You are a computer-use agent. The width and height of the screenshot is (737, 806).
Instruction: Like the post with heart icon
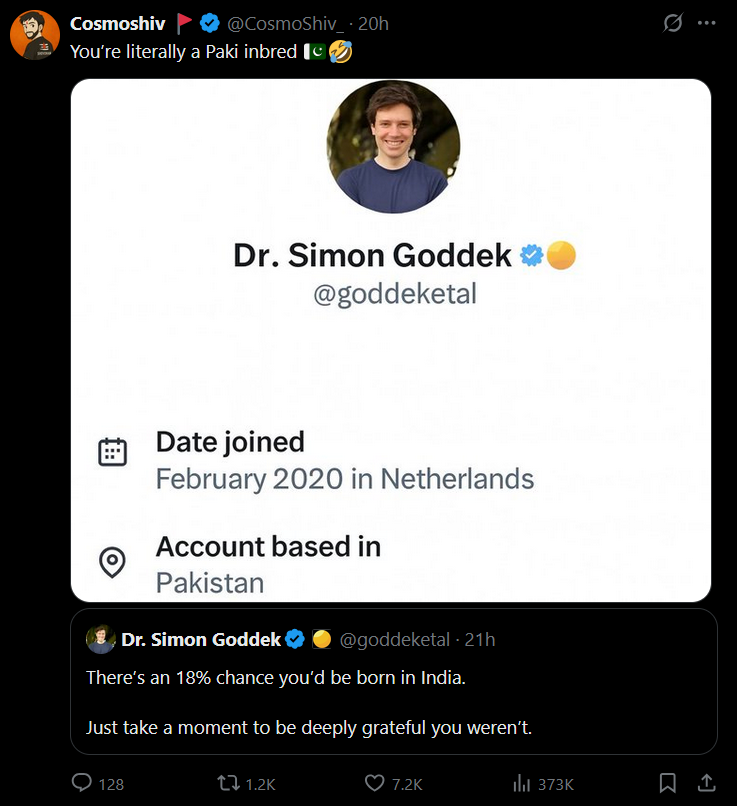coord(375,783)
